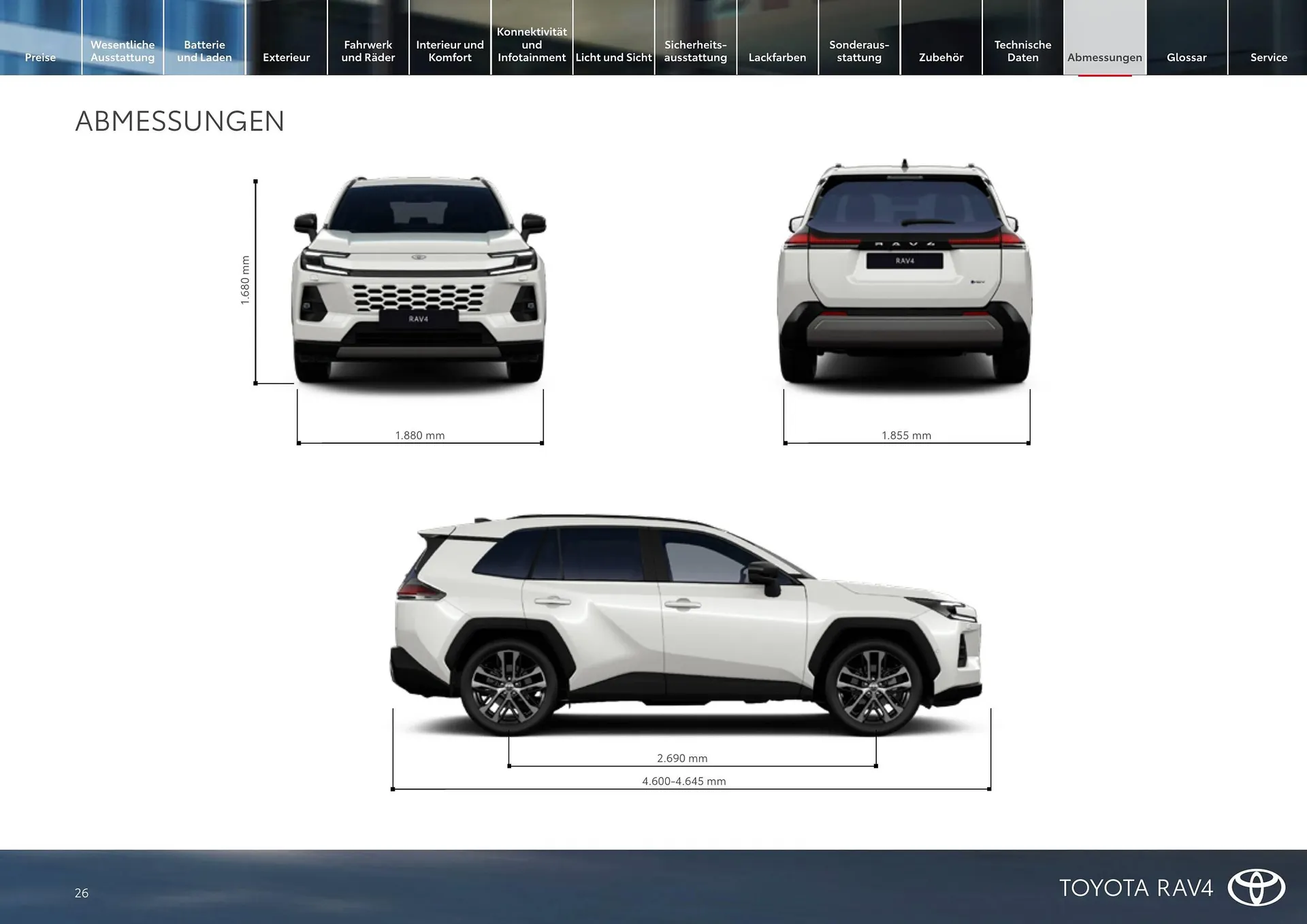Select the Batterie und Laden tab
1307x924 pixels.
[204, 51]
